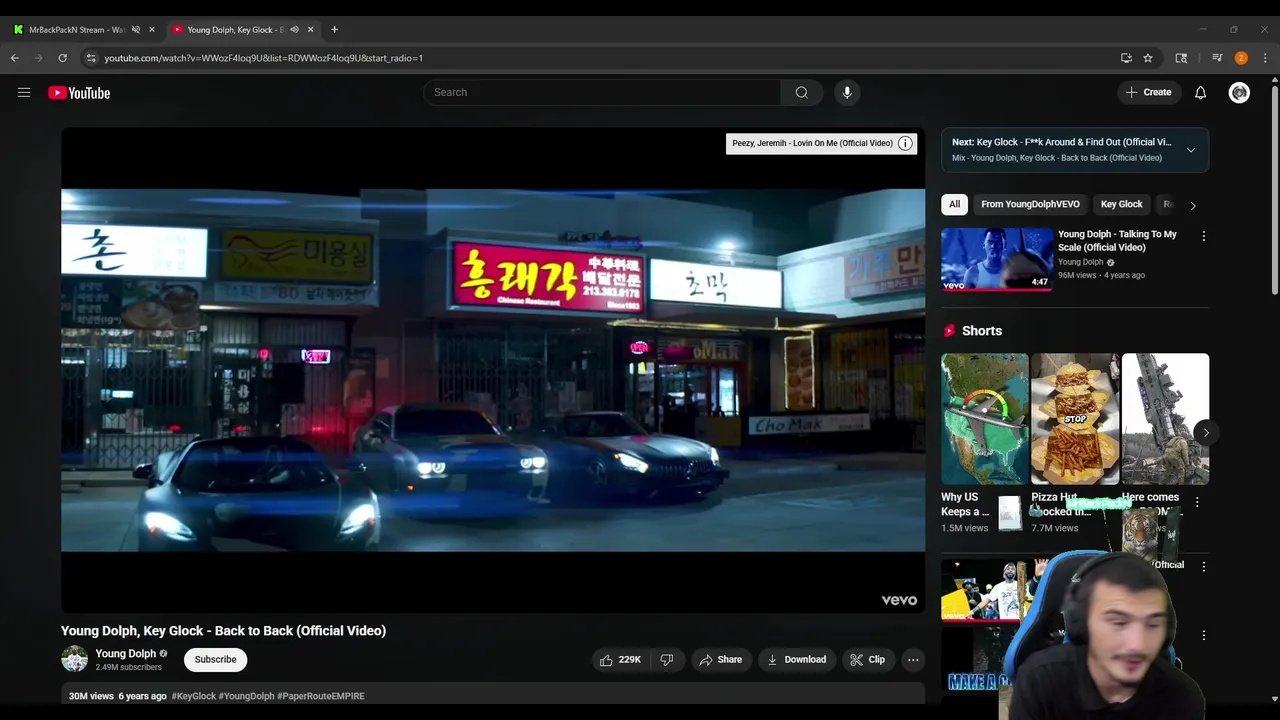The image size is (1280, 720).
Task: Select the Key Glock chip
Action: (1121, 204)
